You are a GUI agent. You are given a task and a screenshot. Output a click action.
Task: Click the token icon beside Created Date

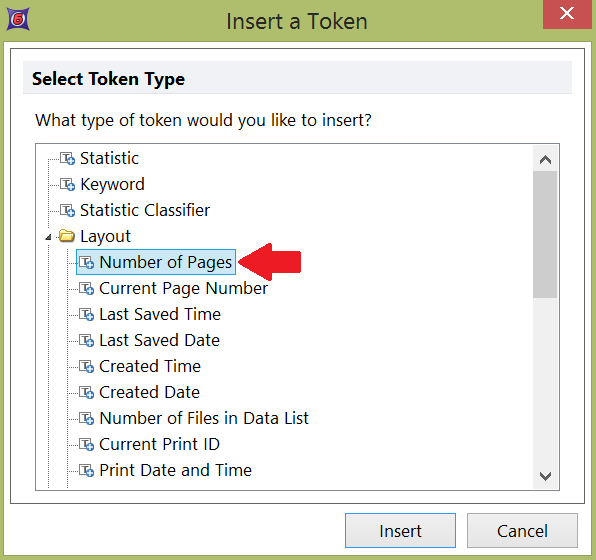tap(86, 392)
